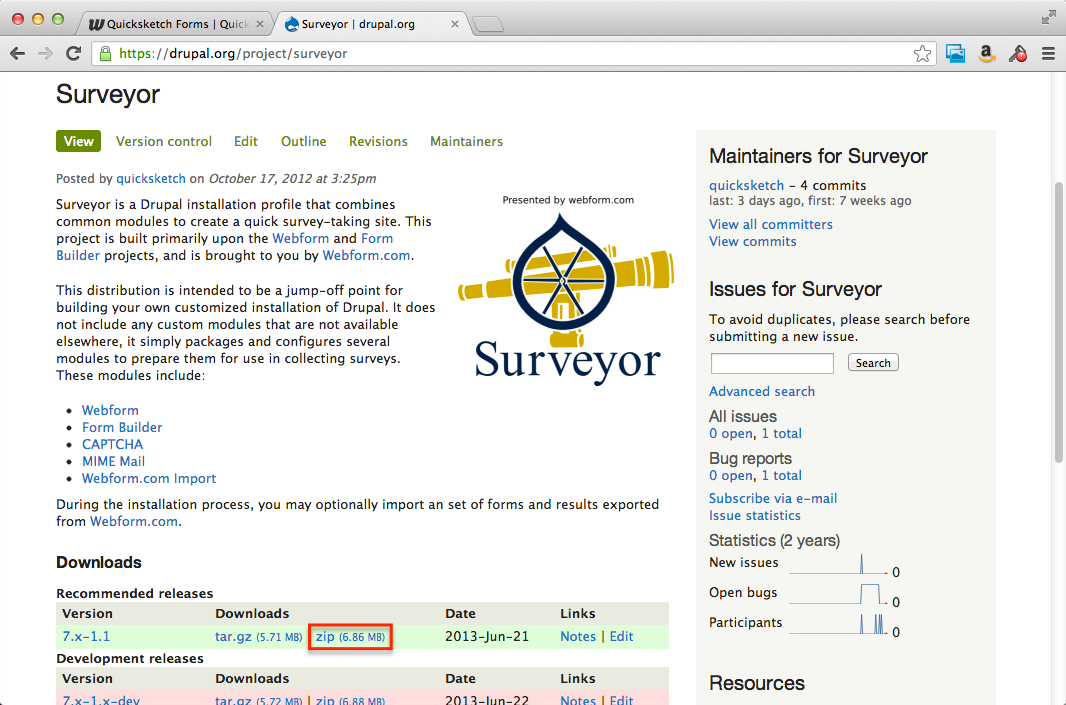Click the green padlock security icon

[105, 54]
